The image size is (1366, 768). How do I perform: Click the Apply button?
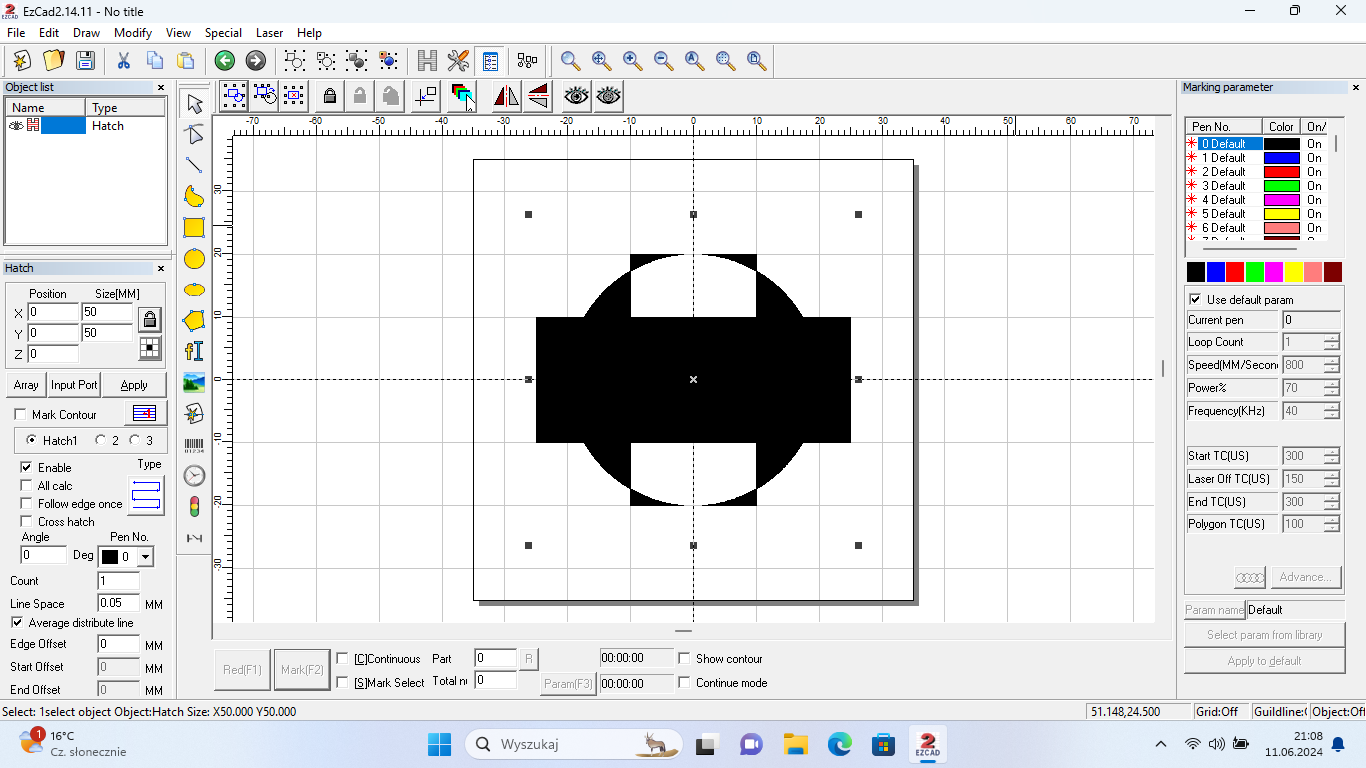(134, 385)
